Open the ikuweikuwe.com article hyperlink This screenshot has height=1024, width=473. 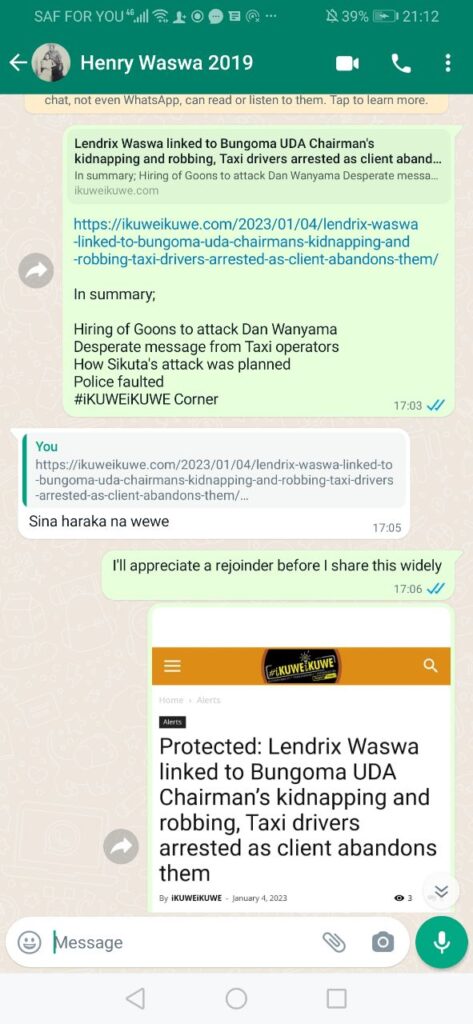coord(256,242)
